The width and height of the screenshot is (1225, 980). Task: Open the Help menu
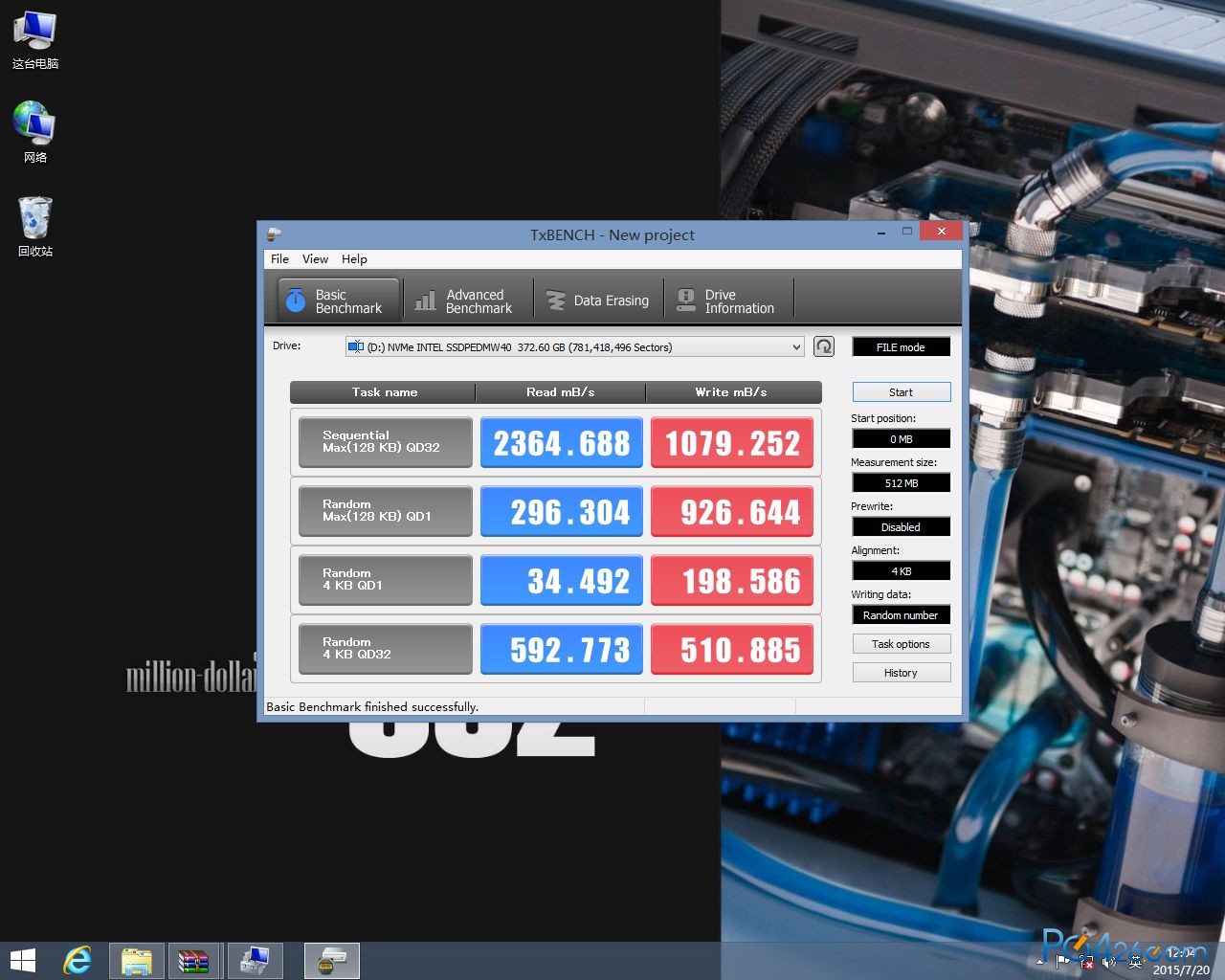tap(354, 258)
